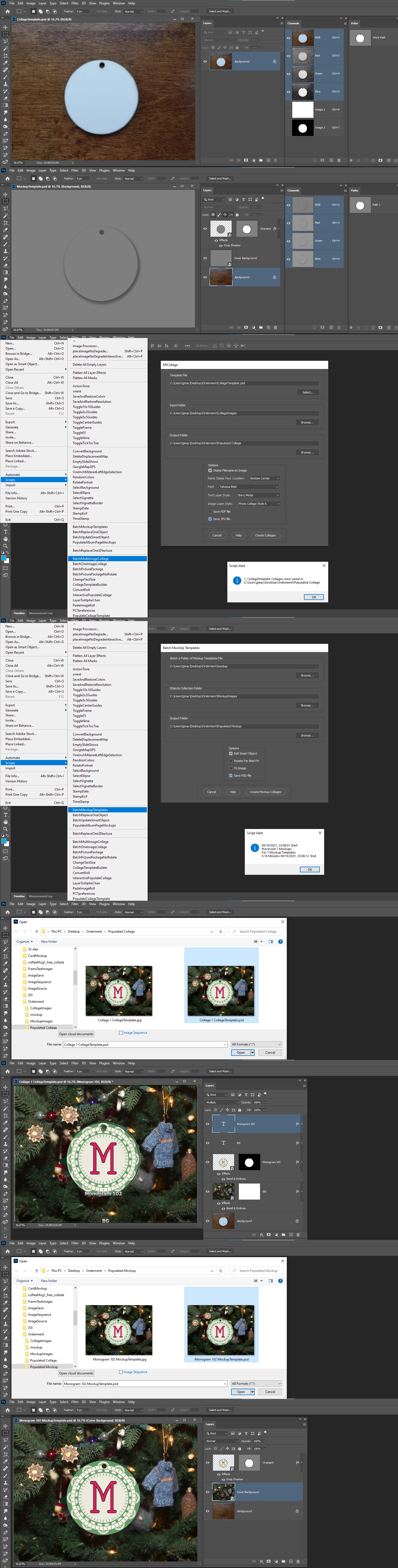The image size is (398, 1568).
Task: Cancel the Populated Mockup Open dialog
Action: click(270, 1392)
